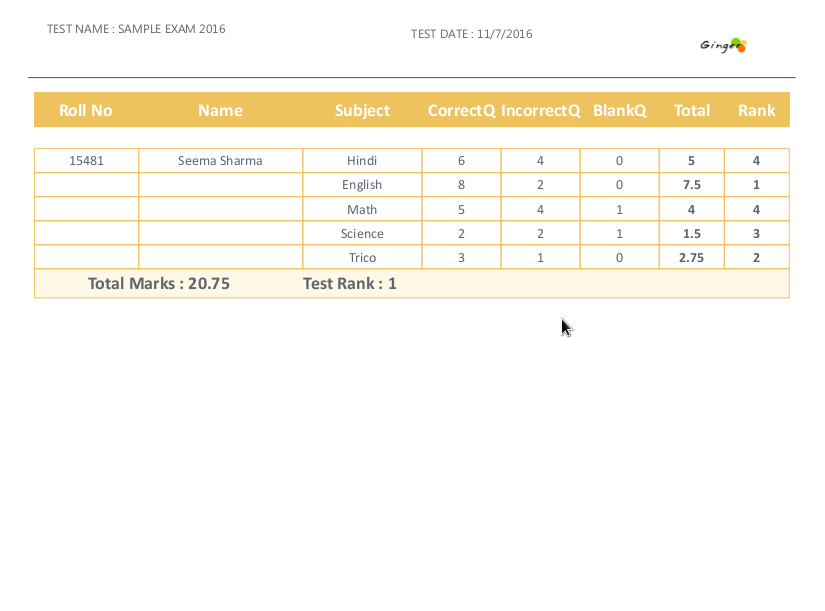Select the Hindi subject cell
The width and height of the screenshot is (825, 611).
362,160
